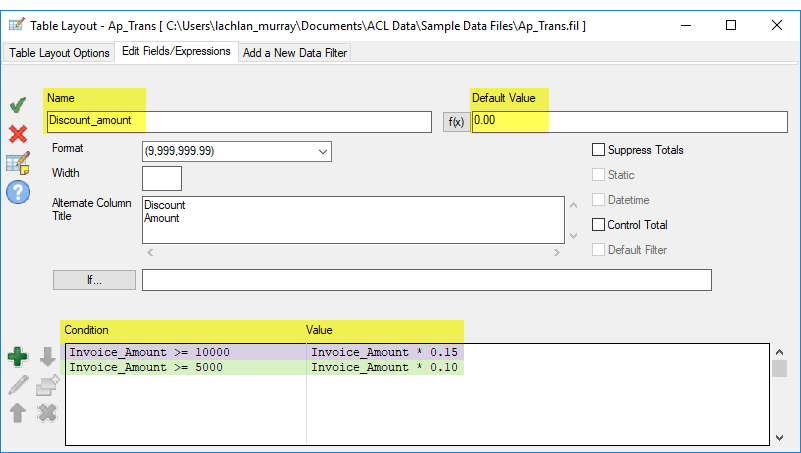Click the move condition down arrow

pos(46,357)
